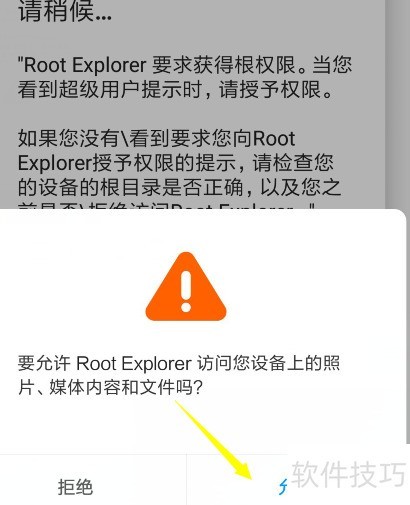Tap the 拒绝 deny button
The image size is (410, 505).
(75, 487)
